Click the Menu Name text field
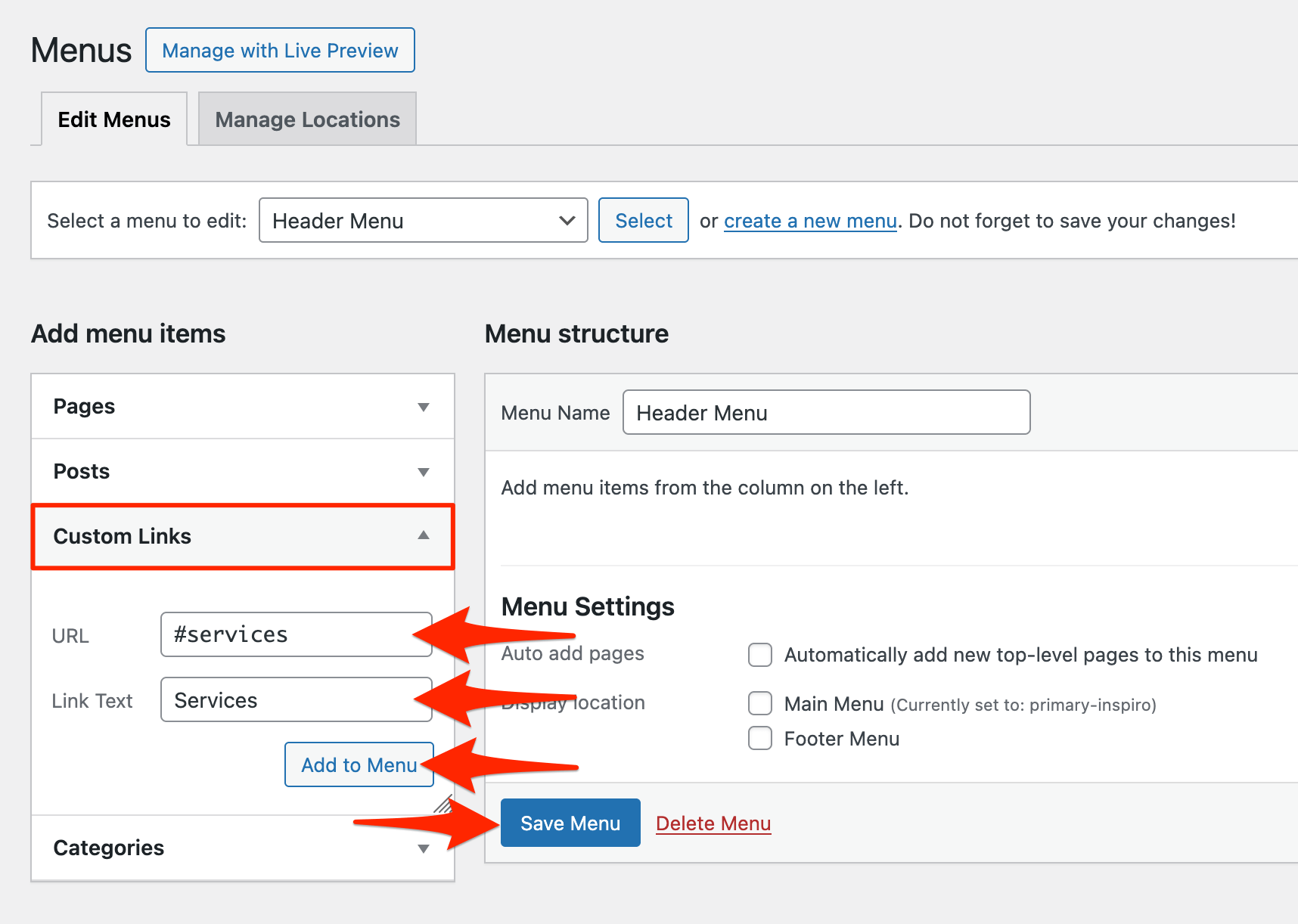 826,412
